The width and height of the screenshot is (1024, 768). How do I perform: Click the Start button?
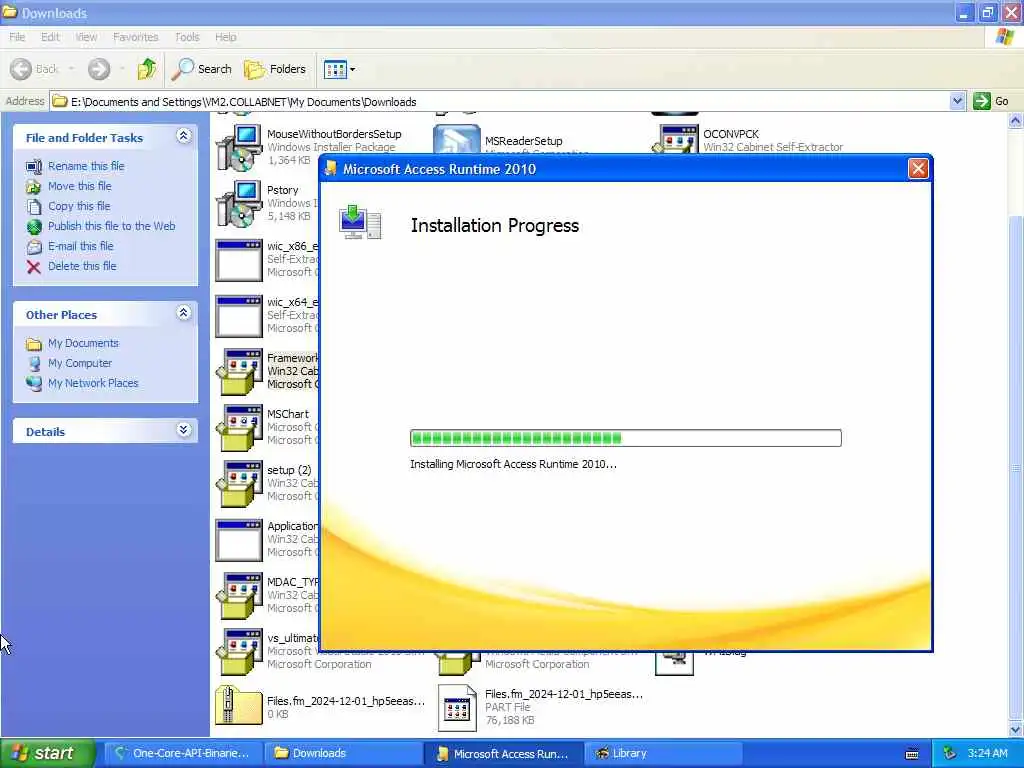coord(48,753)
